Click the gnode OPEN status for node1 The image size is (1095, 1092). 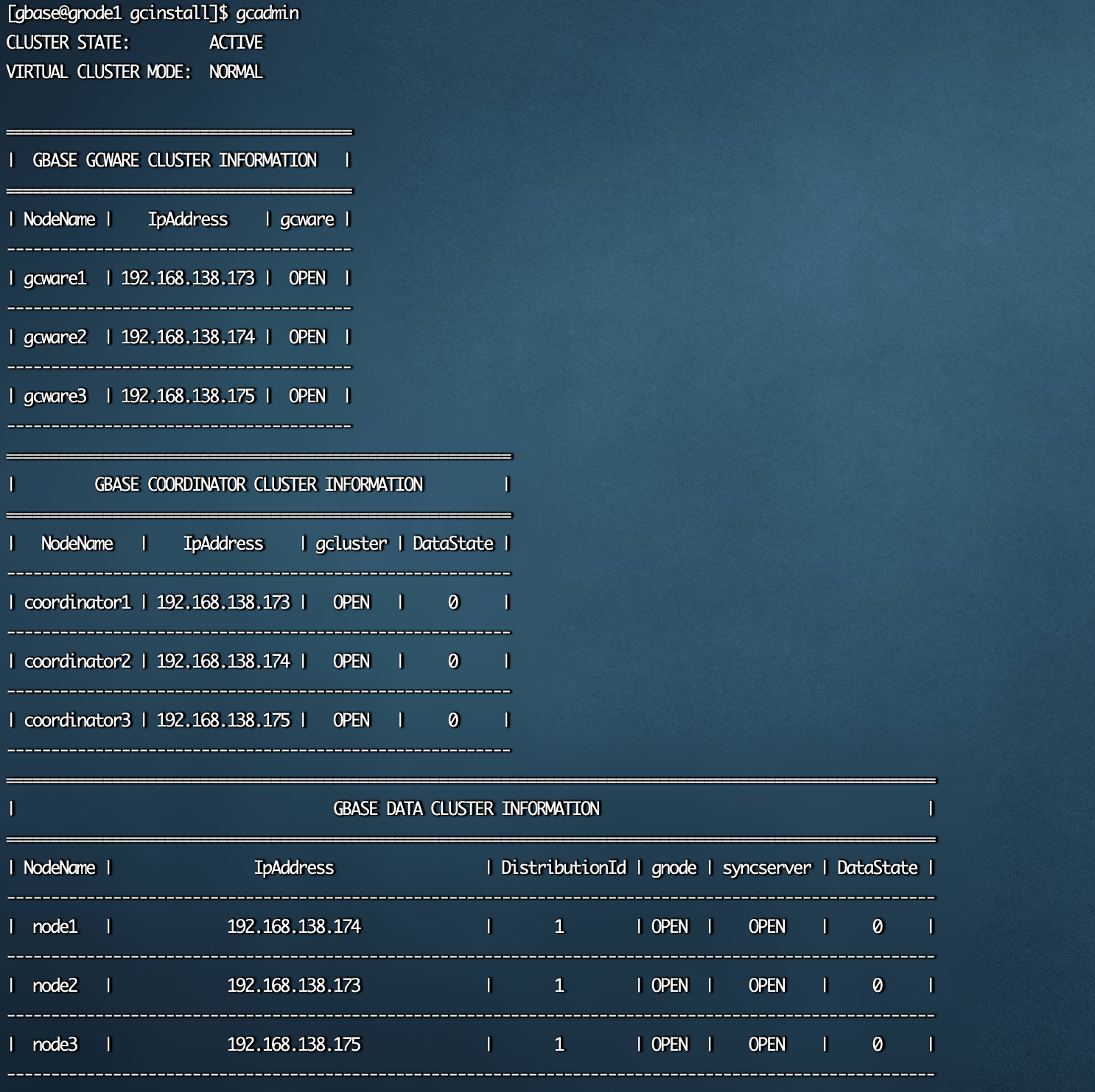click(670, 927)
